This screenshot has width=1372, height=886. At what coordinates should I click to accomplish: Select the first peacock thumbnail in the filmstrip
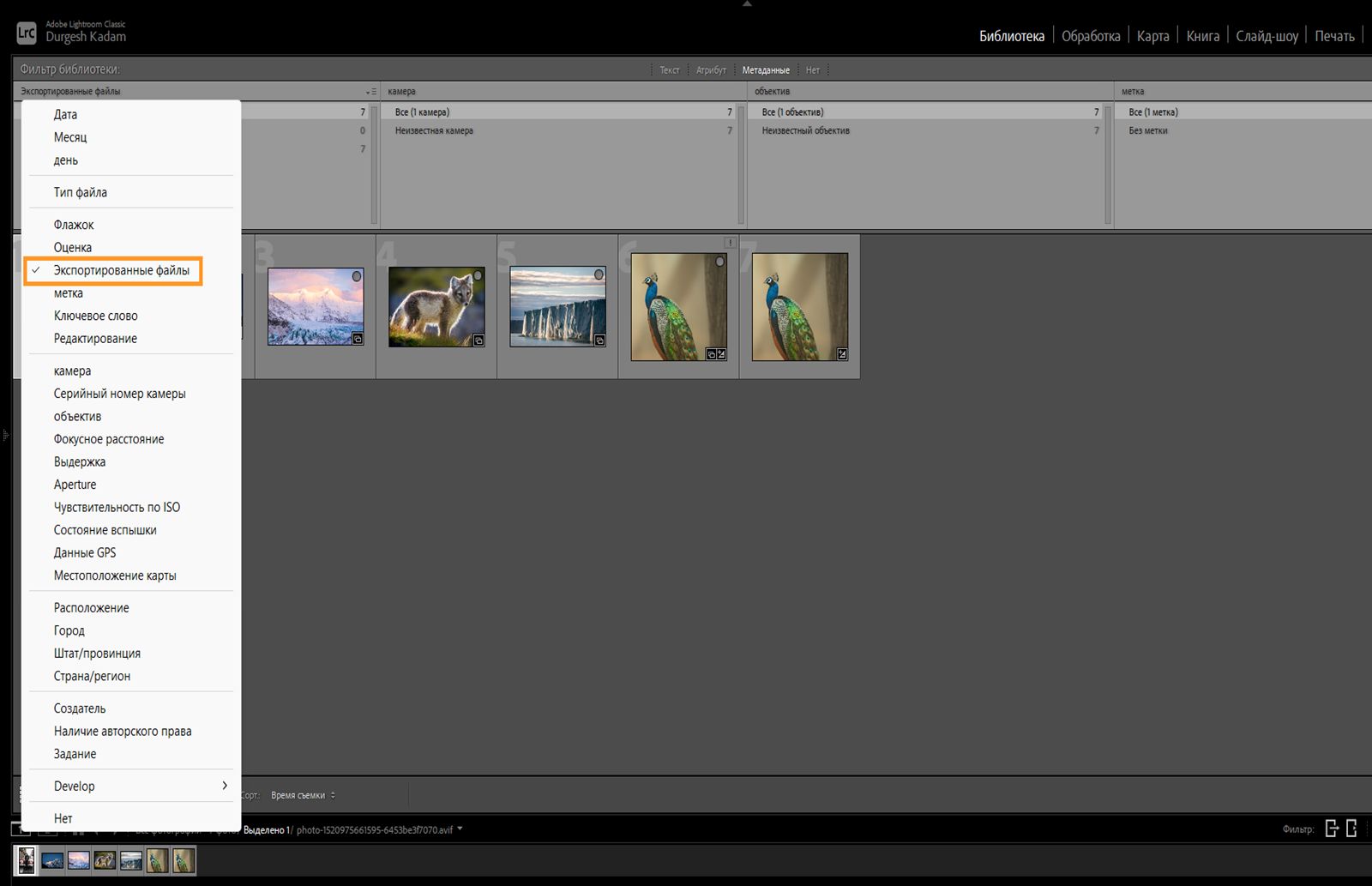(157, 860)
